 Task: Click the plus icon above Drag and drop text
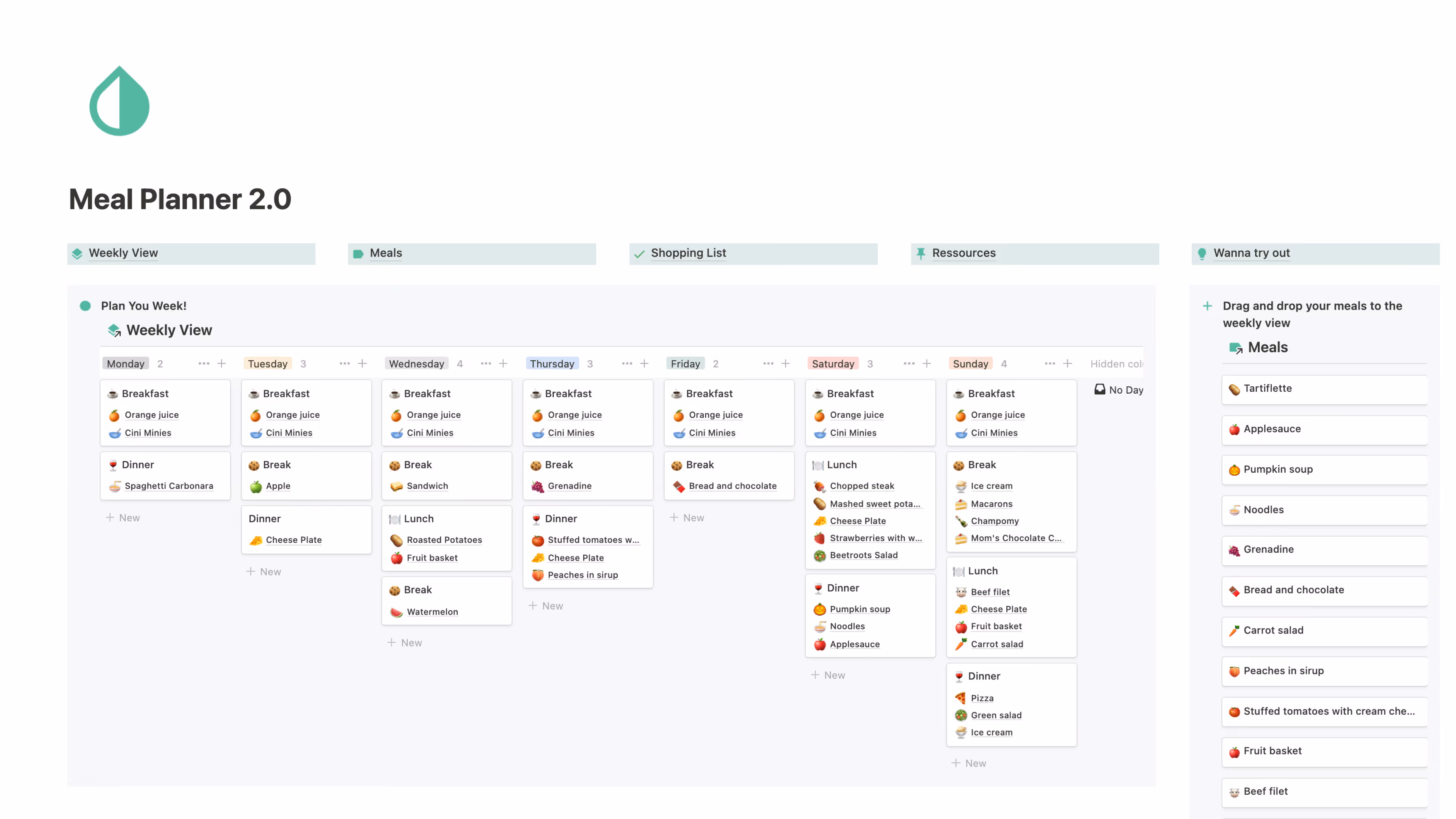coord(1207,306)
